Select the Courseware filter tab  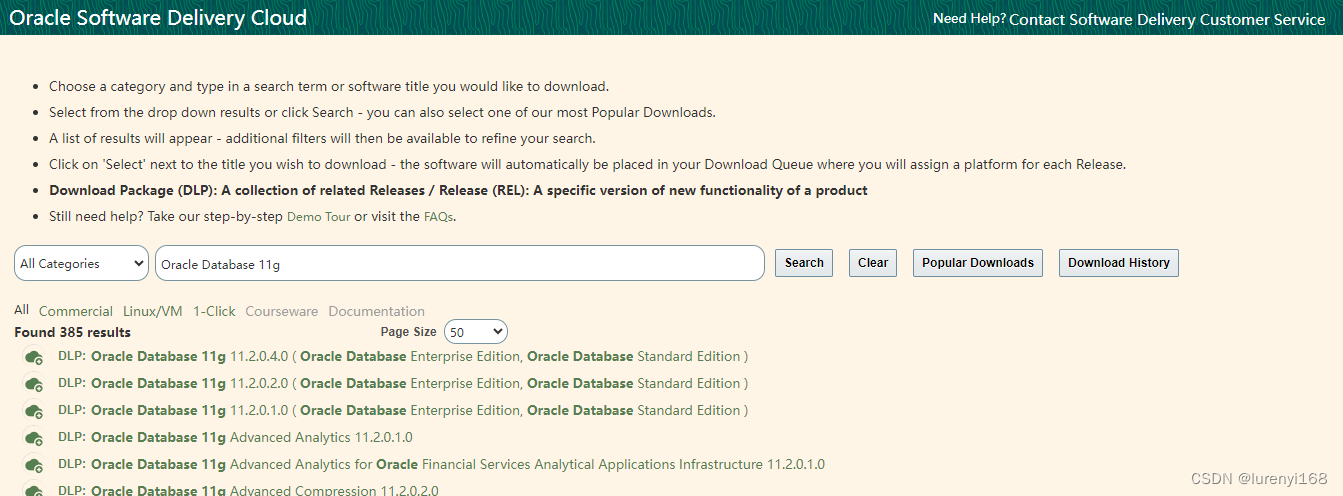click(282, 311)
